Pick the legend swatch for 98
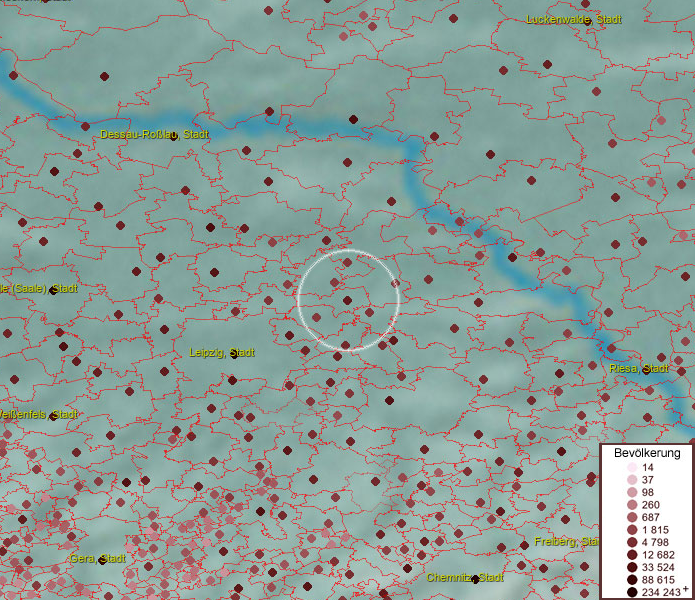Image resolution: width=695 pixels, height=600 pixels. click(632, 492)
